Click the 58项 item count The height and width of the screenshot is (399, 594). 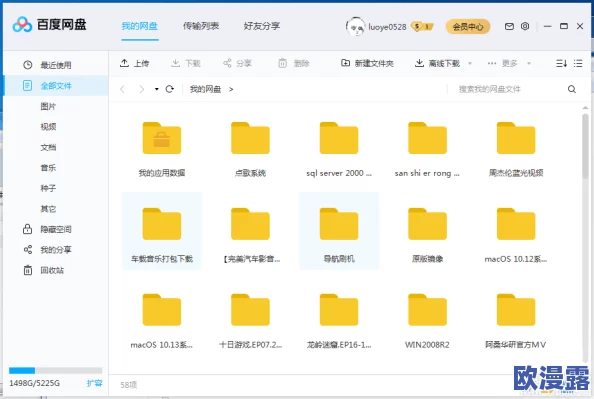click(x=128, y=385)
